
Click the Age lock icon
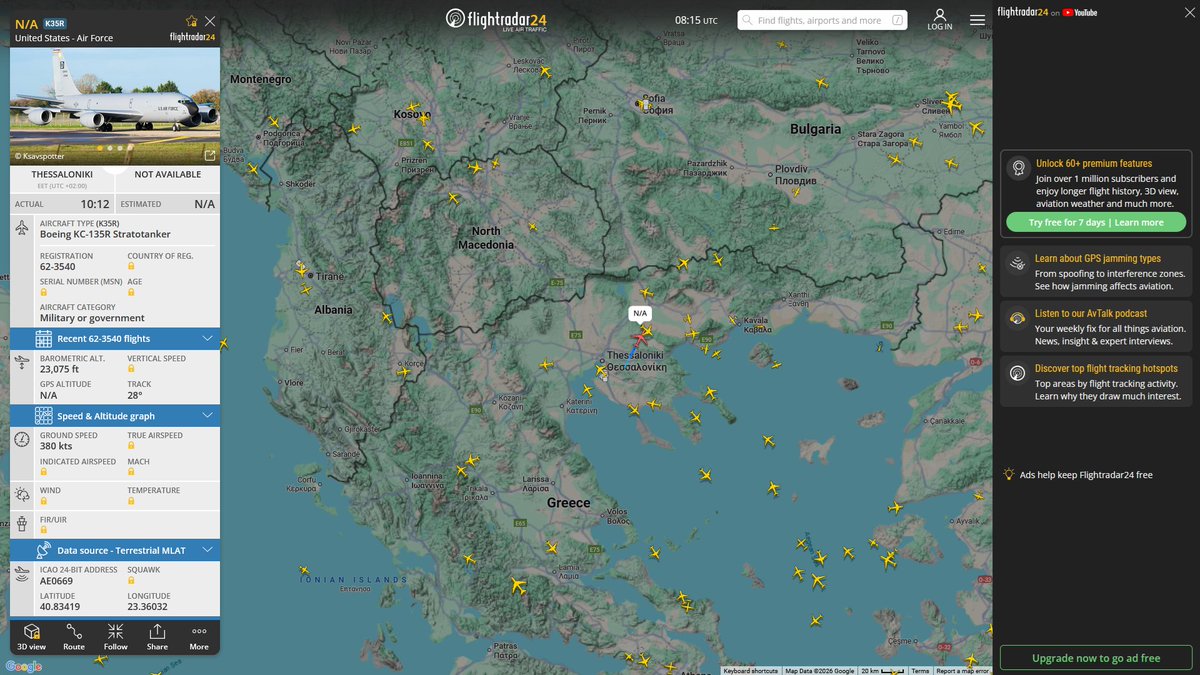click(x=132, y=293)
